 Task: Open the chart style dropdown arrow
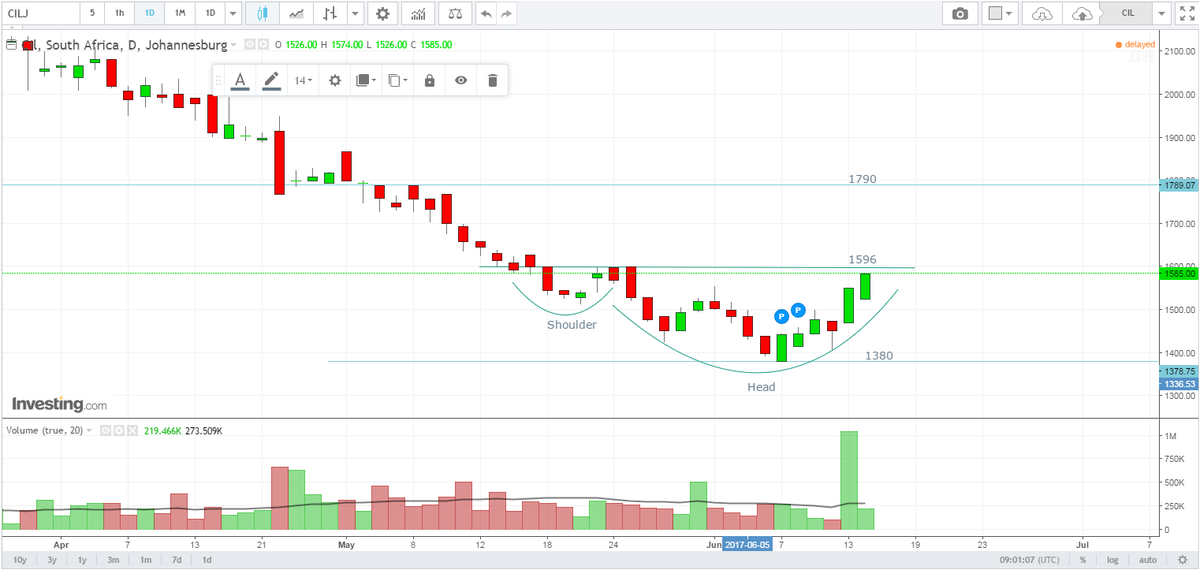click(x=353, y=14)
